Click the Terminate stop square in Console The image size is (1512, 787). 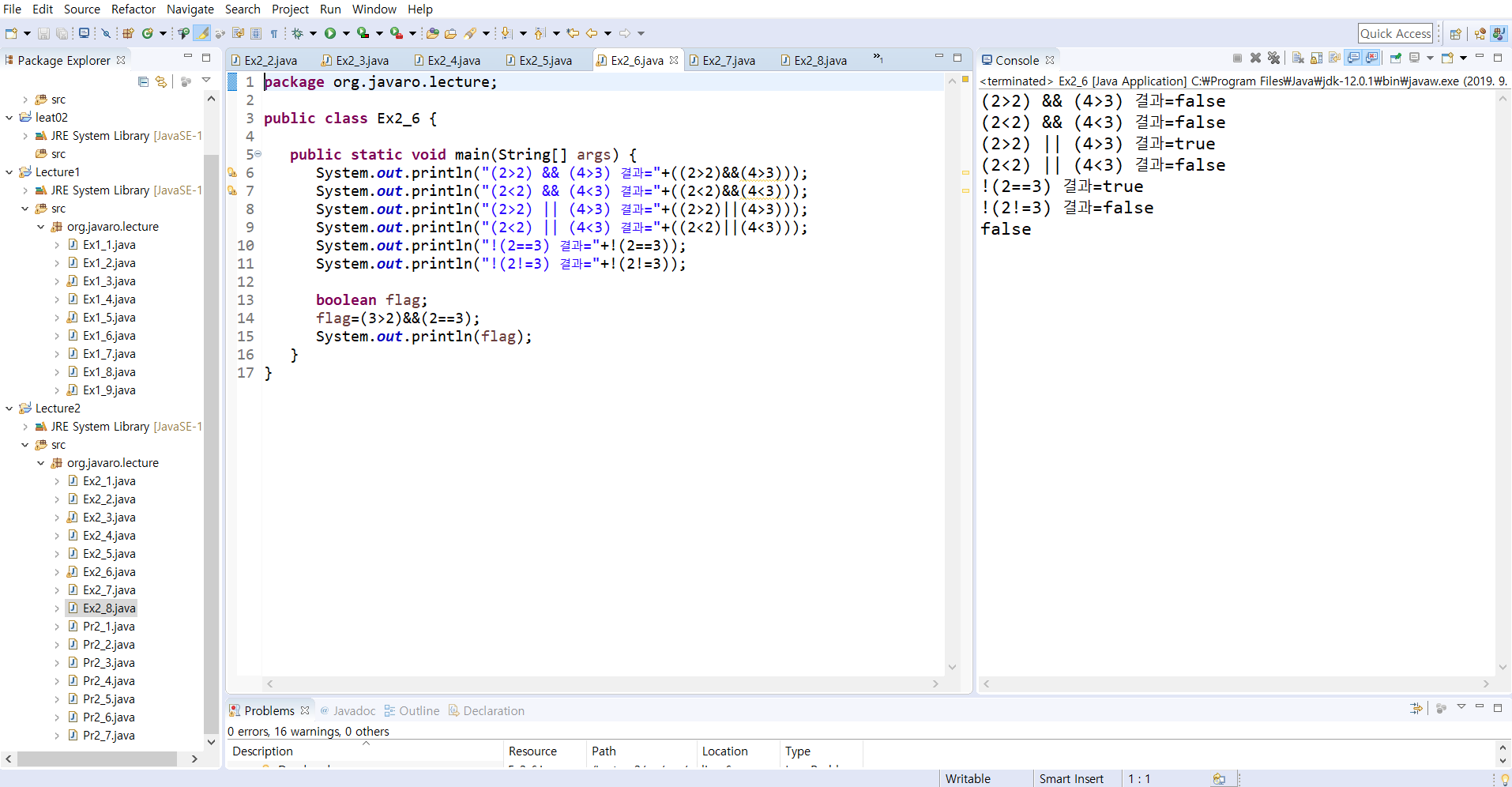click(x=1237, y=58)
